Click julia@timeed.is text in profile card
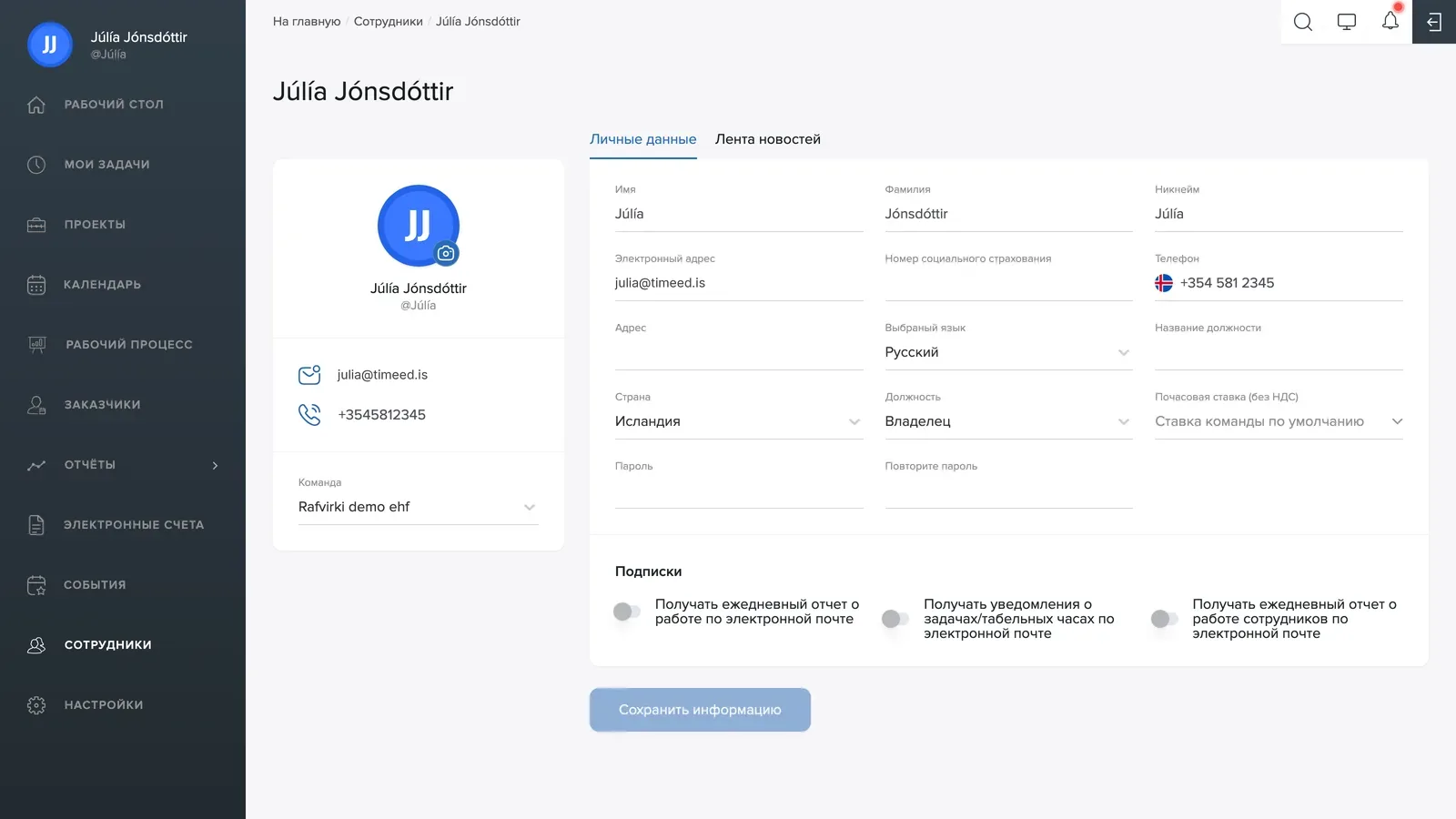Viewport: 1456px width, 819px height. click(x=382, y=375)
